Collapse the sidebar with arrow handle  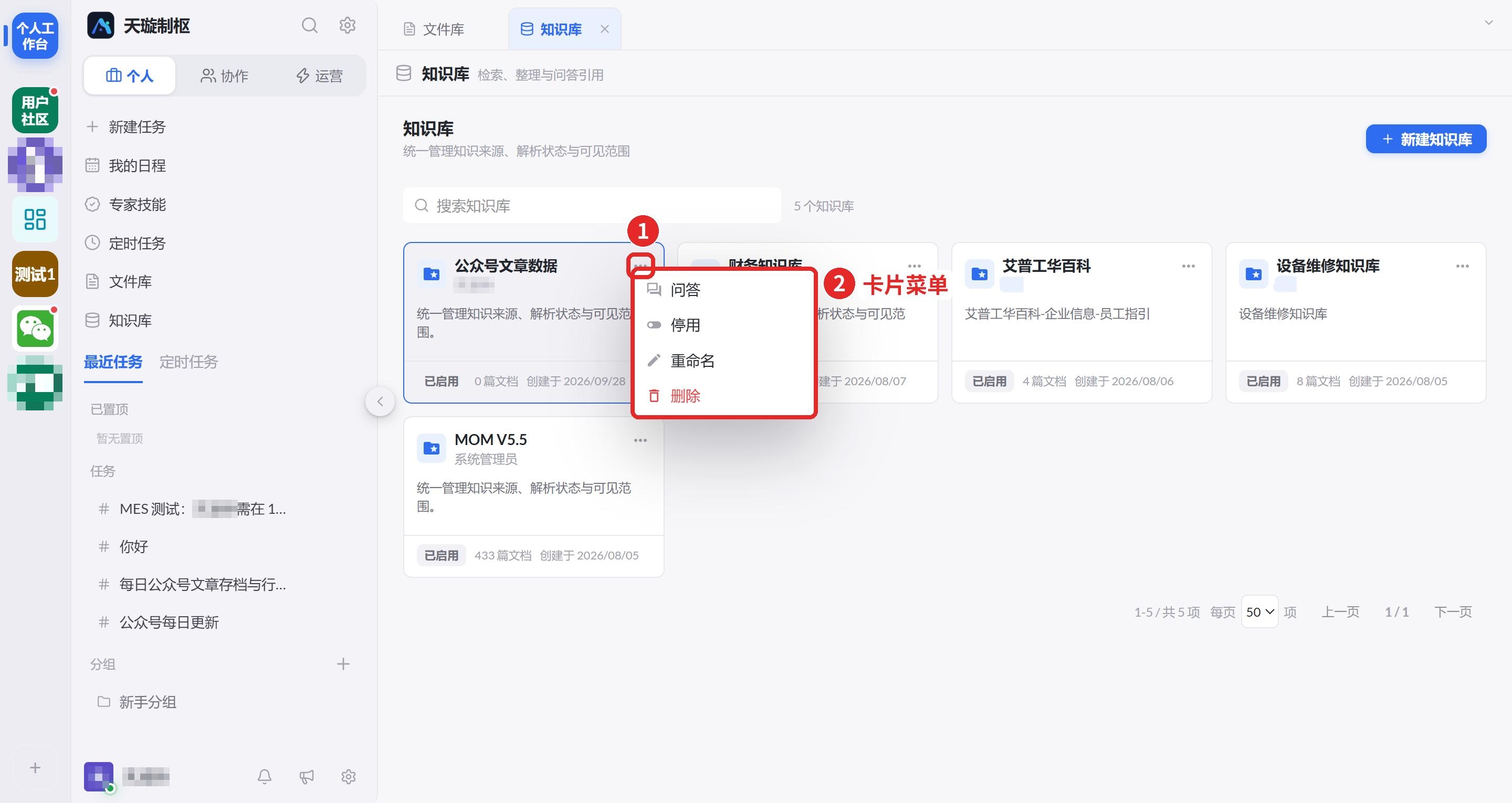pyautogui.click(x=380, y=401)
